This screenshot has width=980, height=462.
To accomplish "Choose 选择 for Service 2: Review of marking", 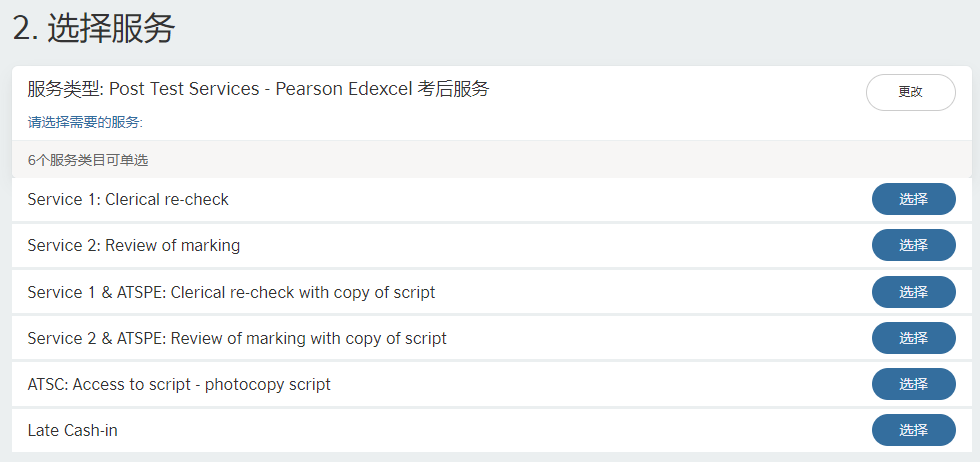I will pyautogui.click(x=914, y=245).
